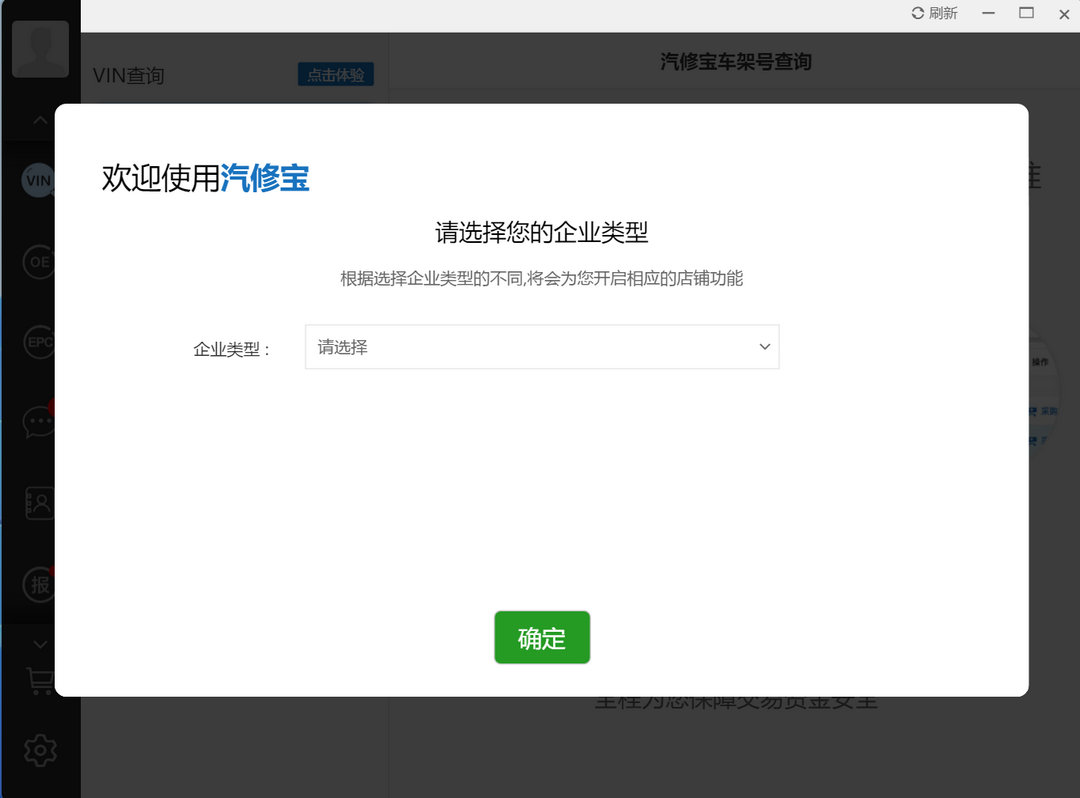Click the user avatar at top left
1080x798 pixels.
click(x=40, y=48)
